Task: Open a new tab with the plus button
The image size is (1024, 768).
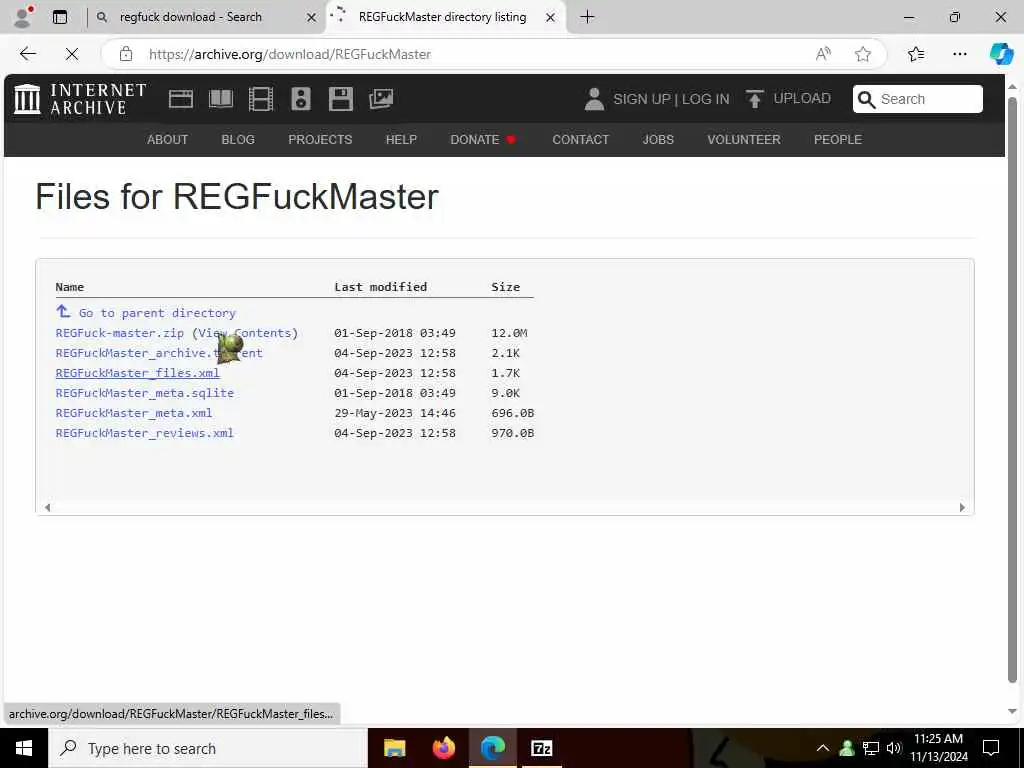Action: [x=587, y=17]
